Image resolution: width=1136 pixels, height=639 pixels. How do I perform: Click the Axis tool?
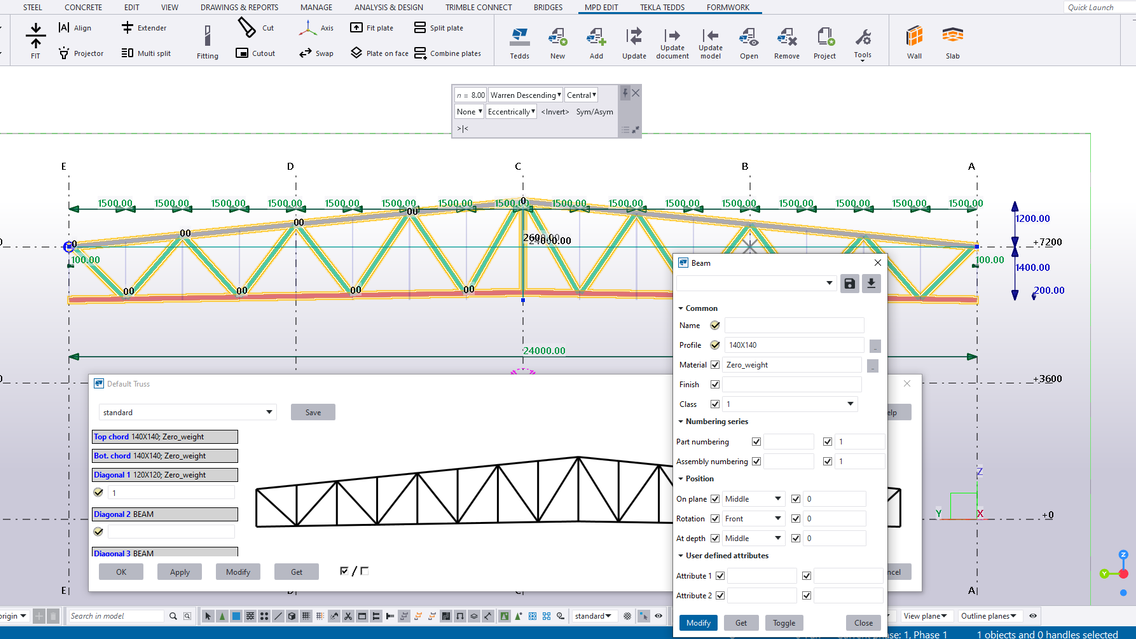[x=316, y=28]
